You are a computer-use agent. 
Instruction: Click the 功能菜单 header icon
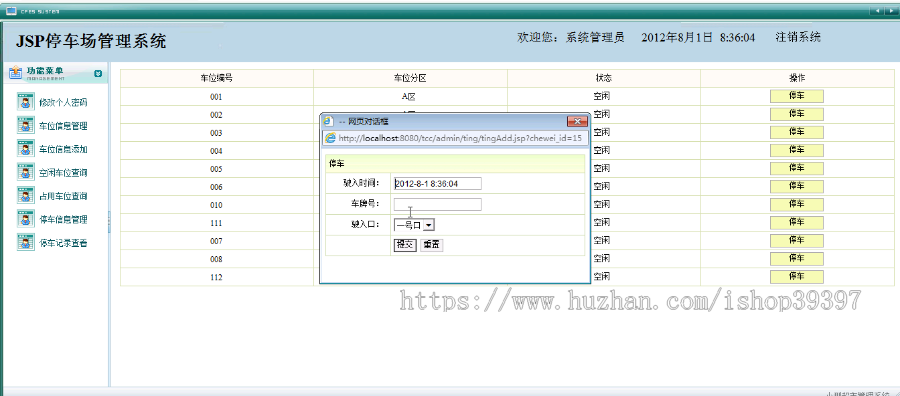pos(15,73)
